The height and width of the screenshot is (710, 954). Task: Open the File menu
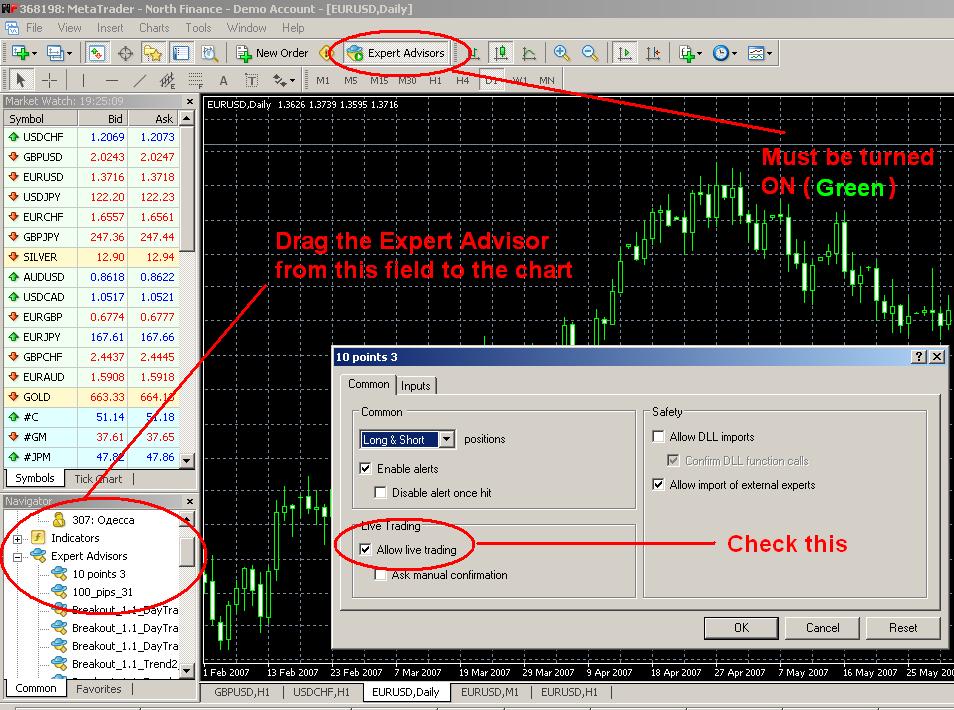coord(34,28)
